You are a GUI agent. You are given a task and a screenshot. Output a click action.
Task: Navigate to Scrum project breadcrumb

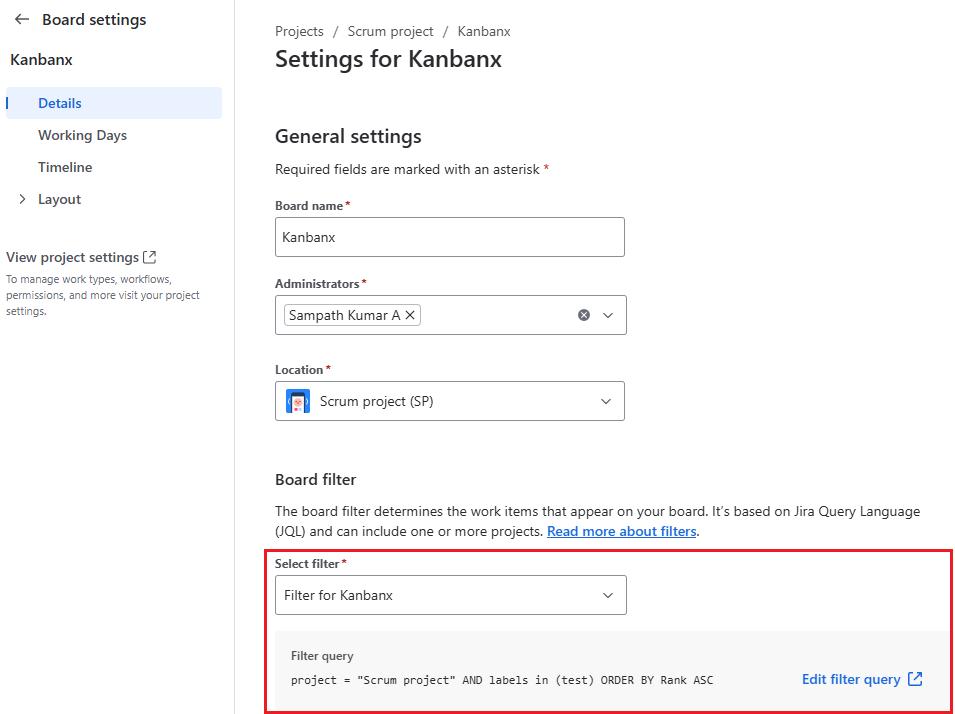pos(390,31)
